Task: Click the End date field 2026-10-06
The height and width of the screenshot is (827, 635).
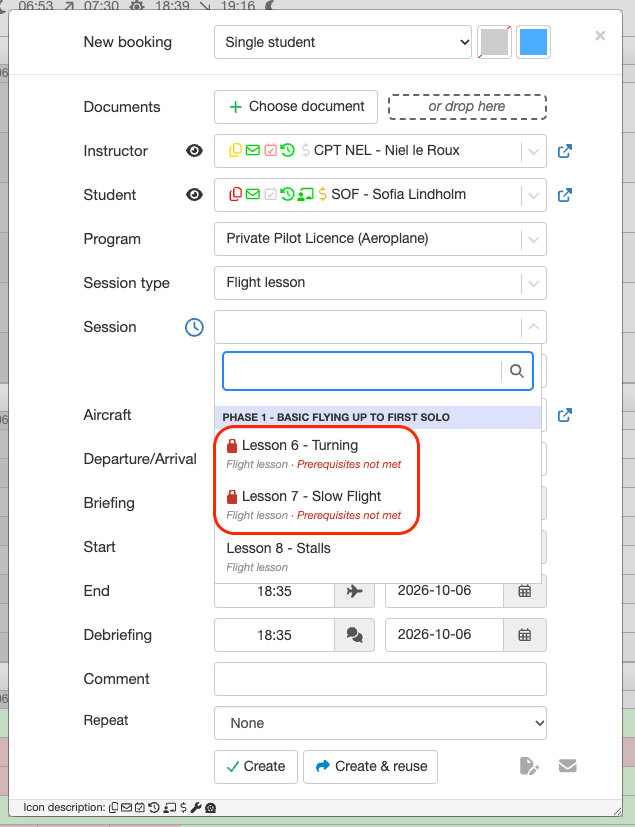Action: point(445,591)
